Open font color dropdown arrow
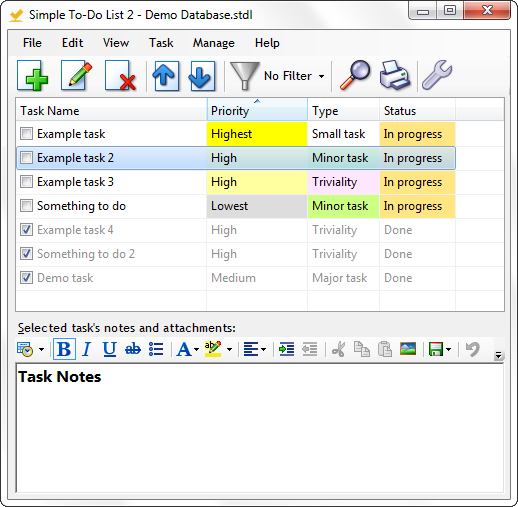Viewport: 518px width, 507px height. [x=196, y=350]
